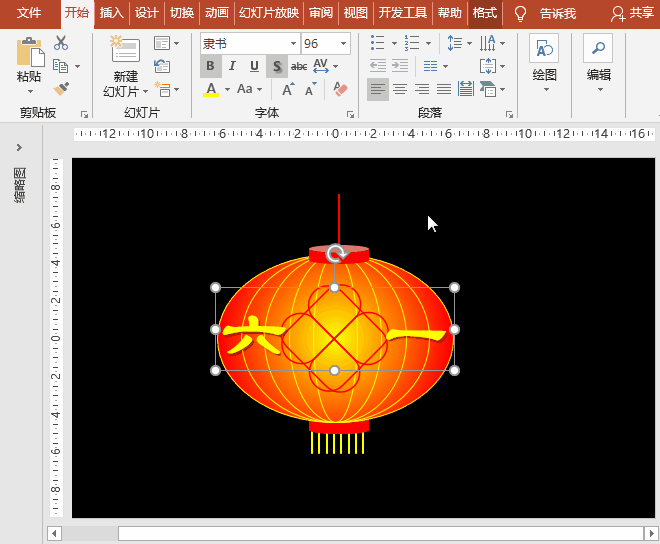The image size is (660, 544).
Task: Open the font size dropdown showing 96
Action: click(x=343, y=43)
